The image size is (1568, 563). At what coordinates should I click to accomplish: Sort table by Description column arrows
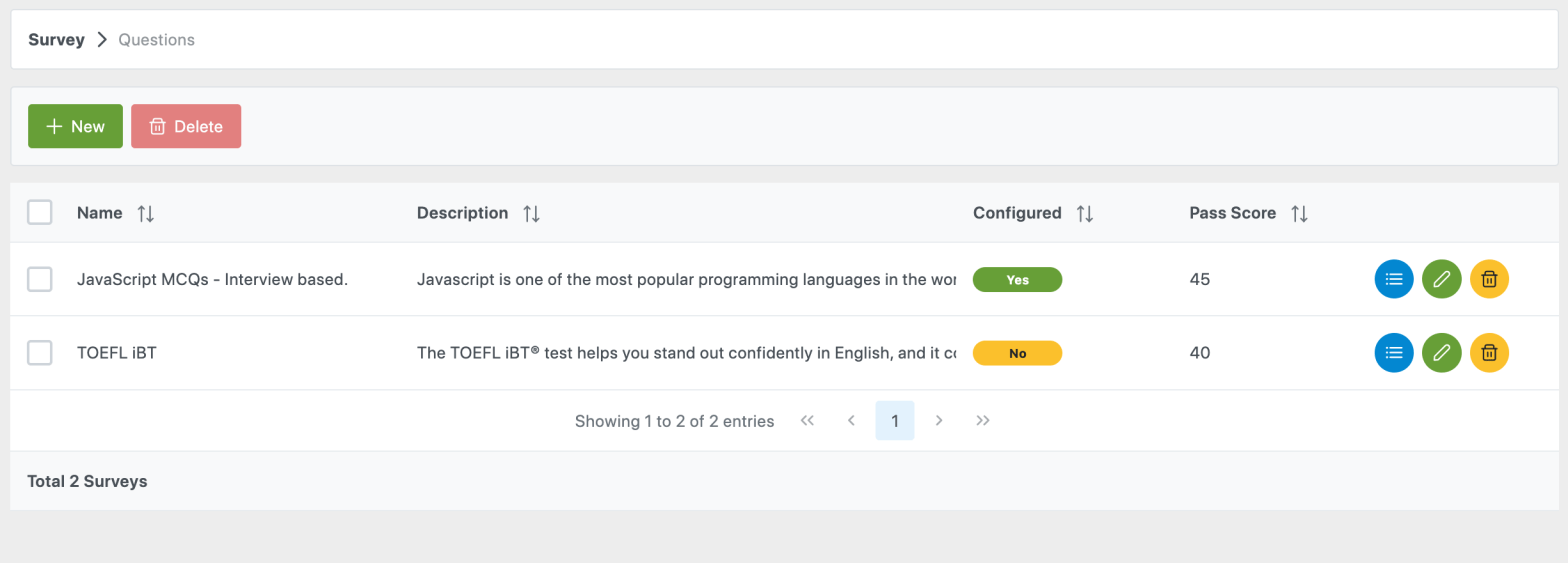click(x=531, y=213)
